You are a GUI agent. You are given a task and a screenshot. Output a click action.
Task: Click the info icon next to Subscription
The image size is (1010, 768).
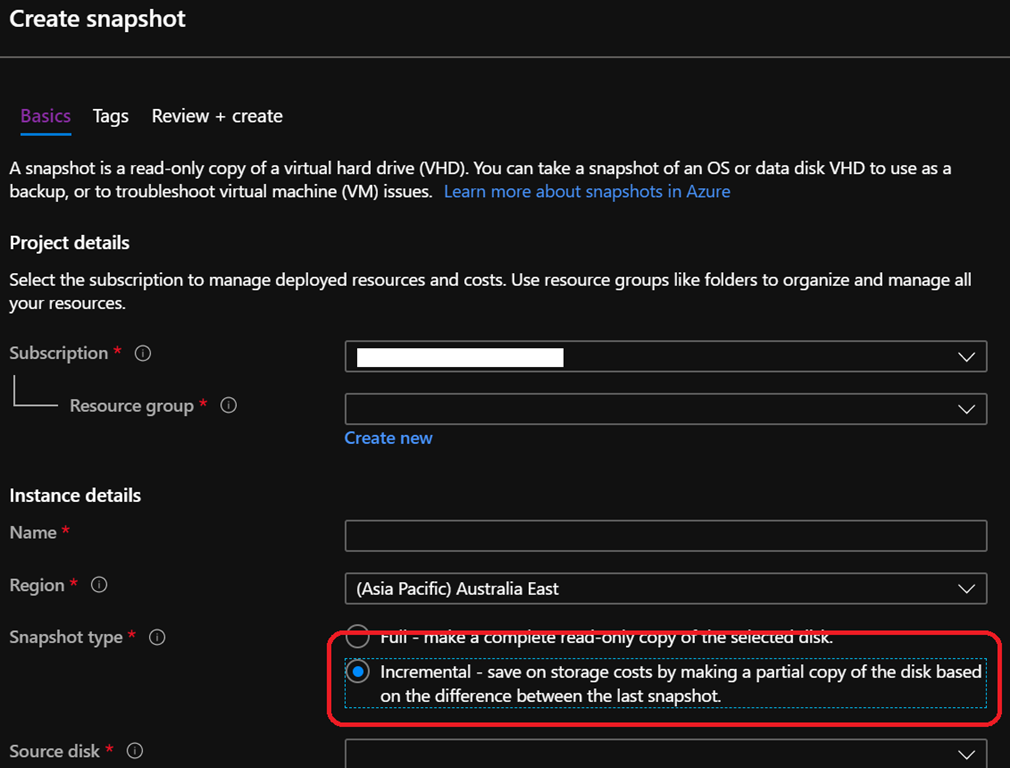click(143, 354)
